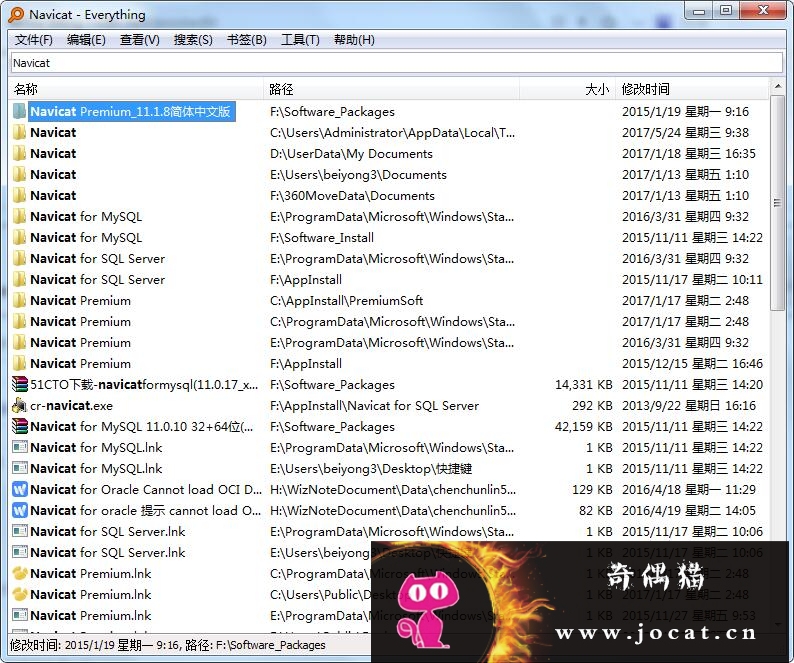Click folder icon of Navicat Premium in C:\AppInstall\PremiumSoft
The image size is (794, 663).
coord(19,301)
